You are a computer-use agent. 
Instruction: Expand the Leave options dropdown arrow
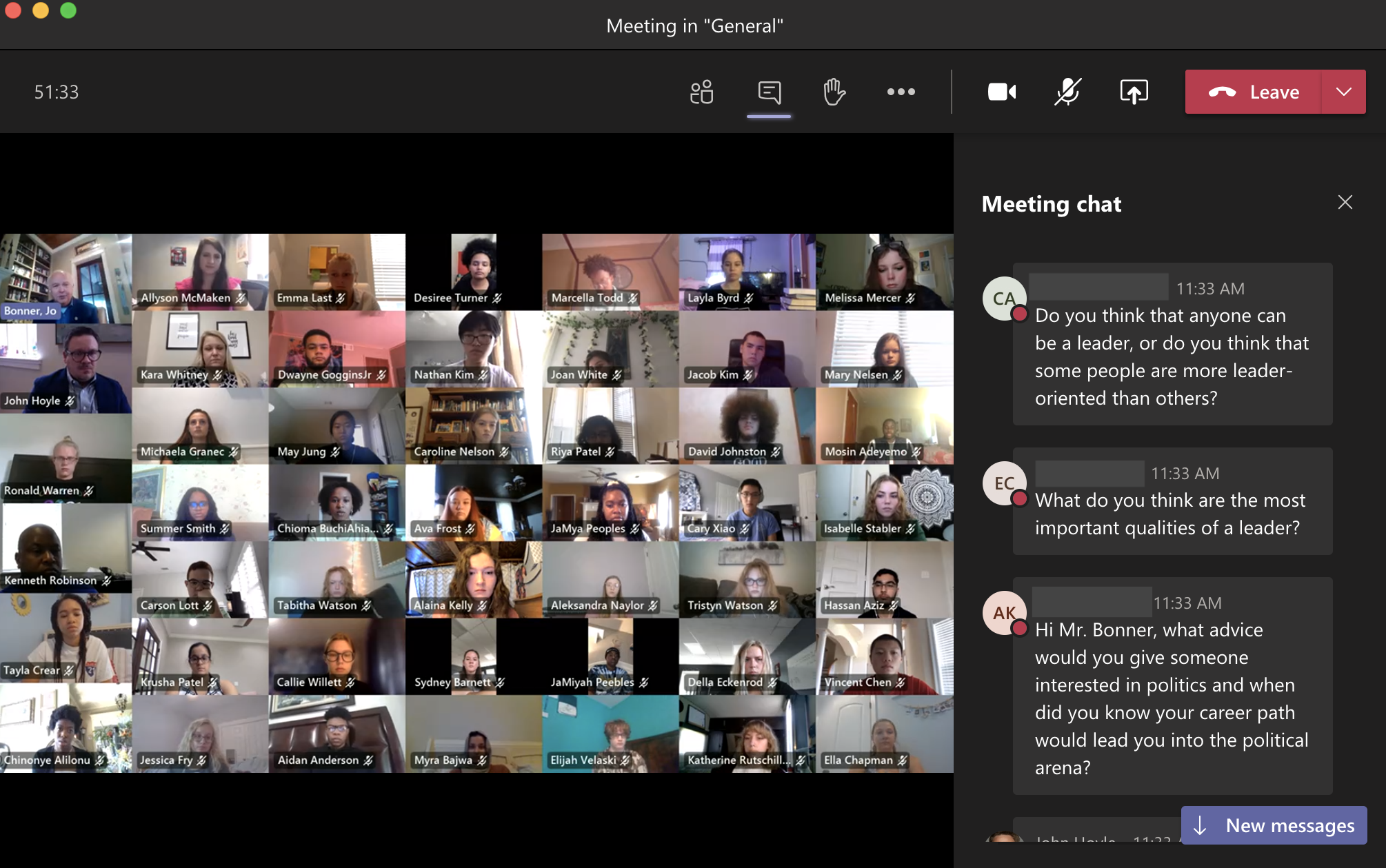point(1343,92)
